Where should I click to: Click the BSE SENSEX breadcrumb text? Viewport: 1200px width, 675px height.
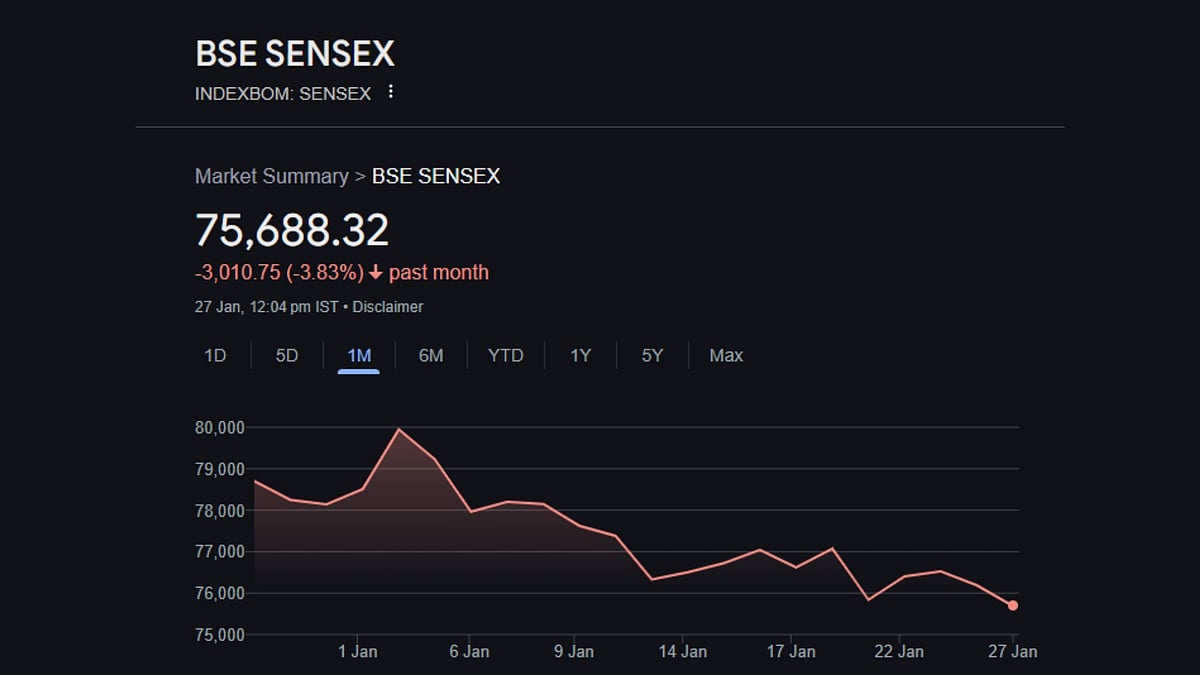pyautogui.click(x=436, y=177)
